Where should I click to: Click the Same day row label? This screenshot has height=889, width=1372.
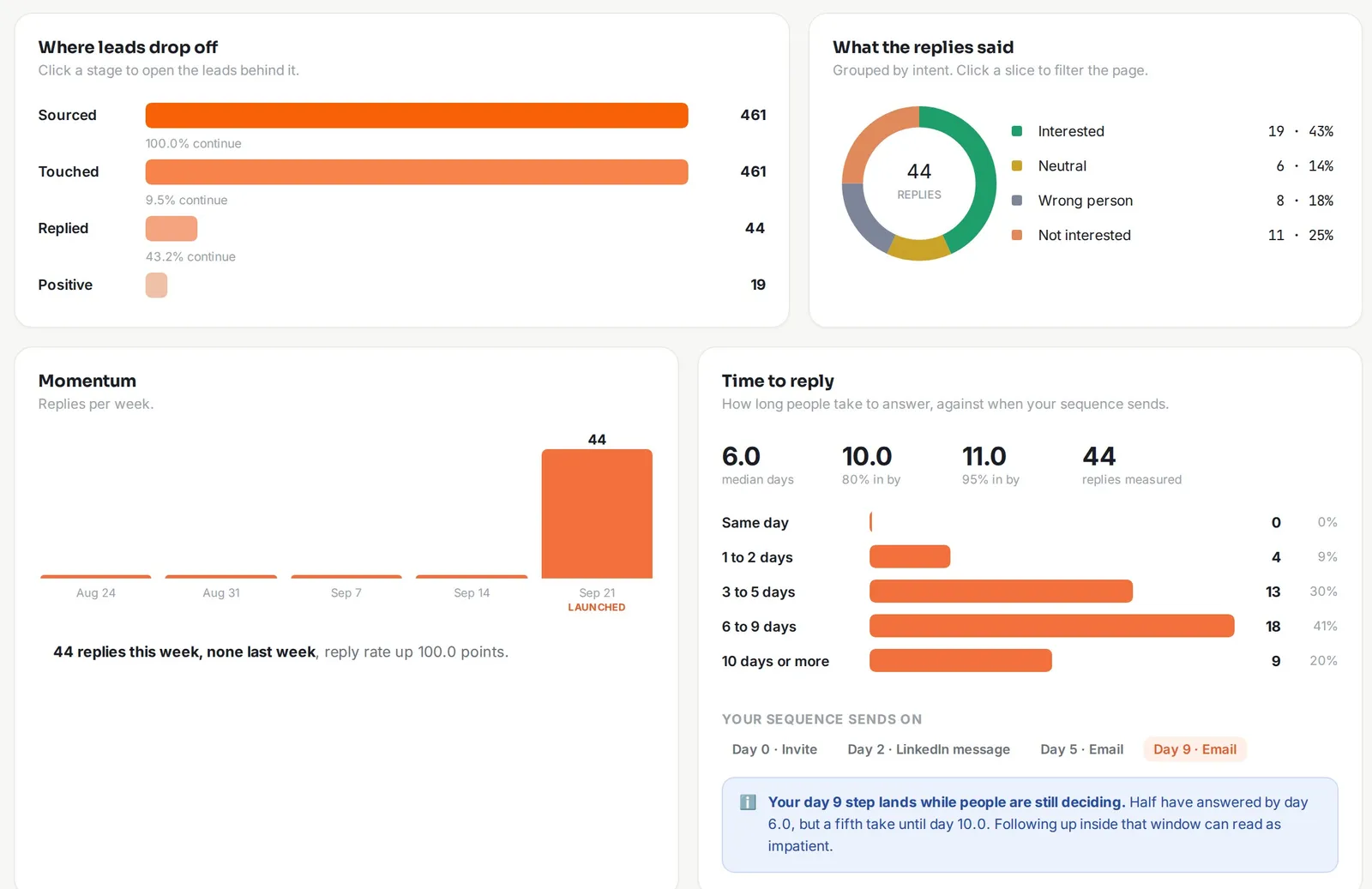click(x=755, y=523)
